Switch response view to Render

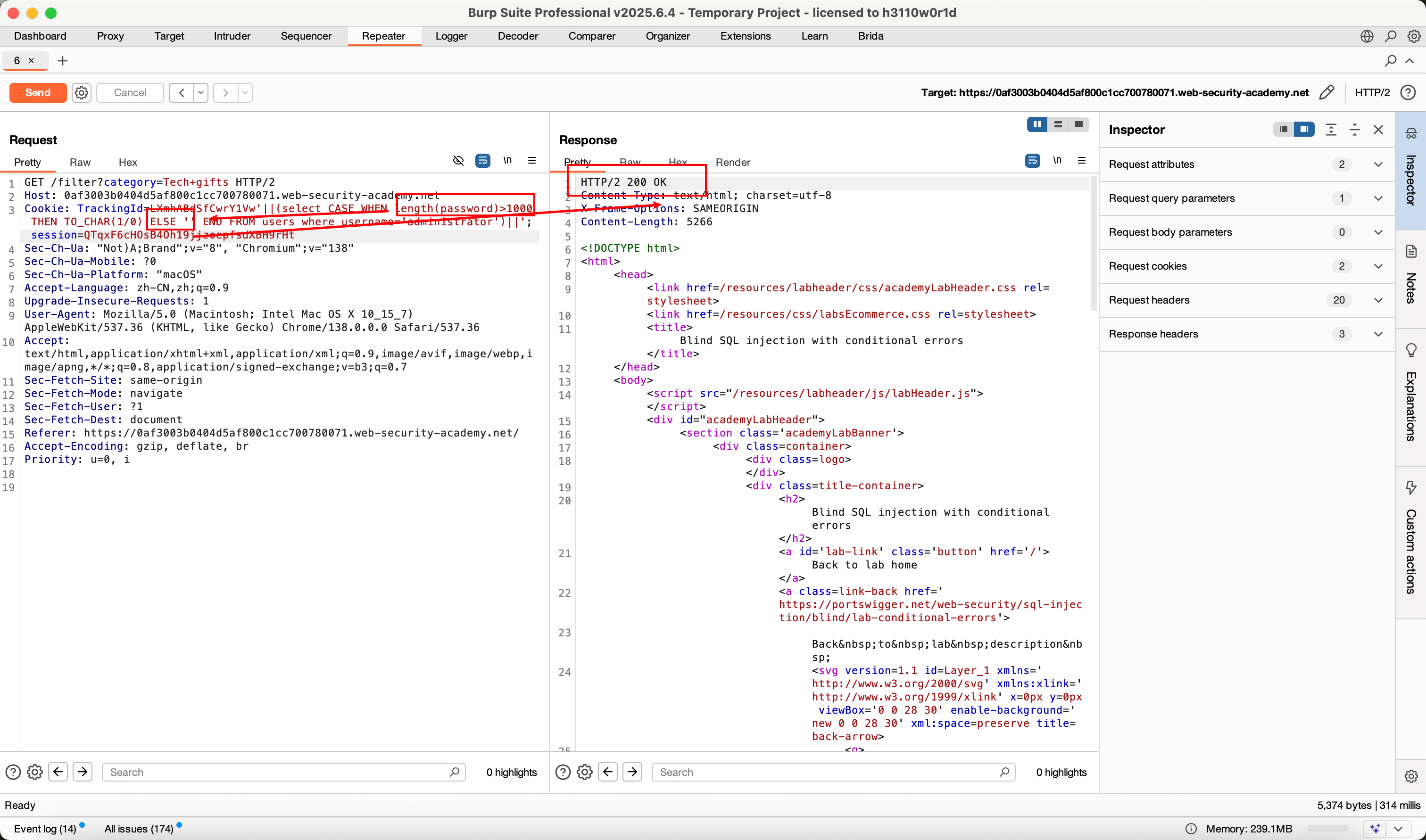(x=732, y=163)
